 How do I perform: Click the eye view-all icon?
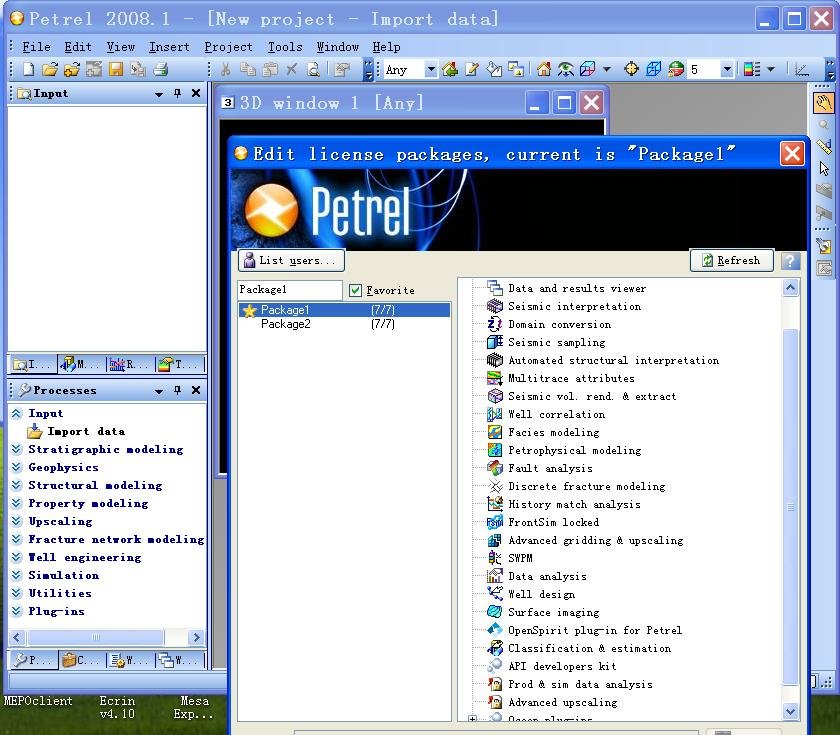coord(565,69)
